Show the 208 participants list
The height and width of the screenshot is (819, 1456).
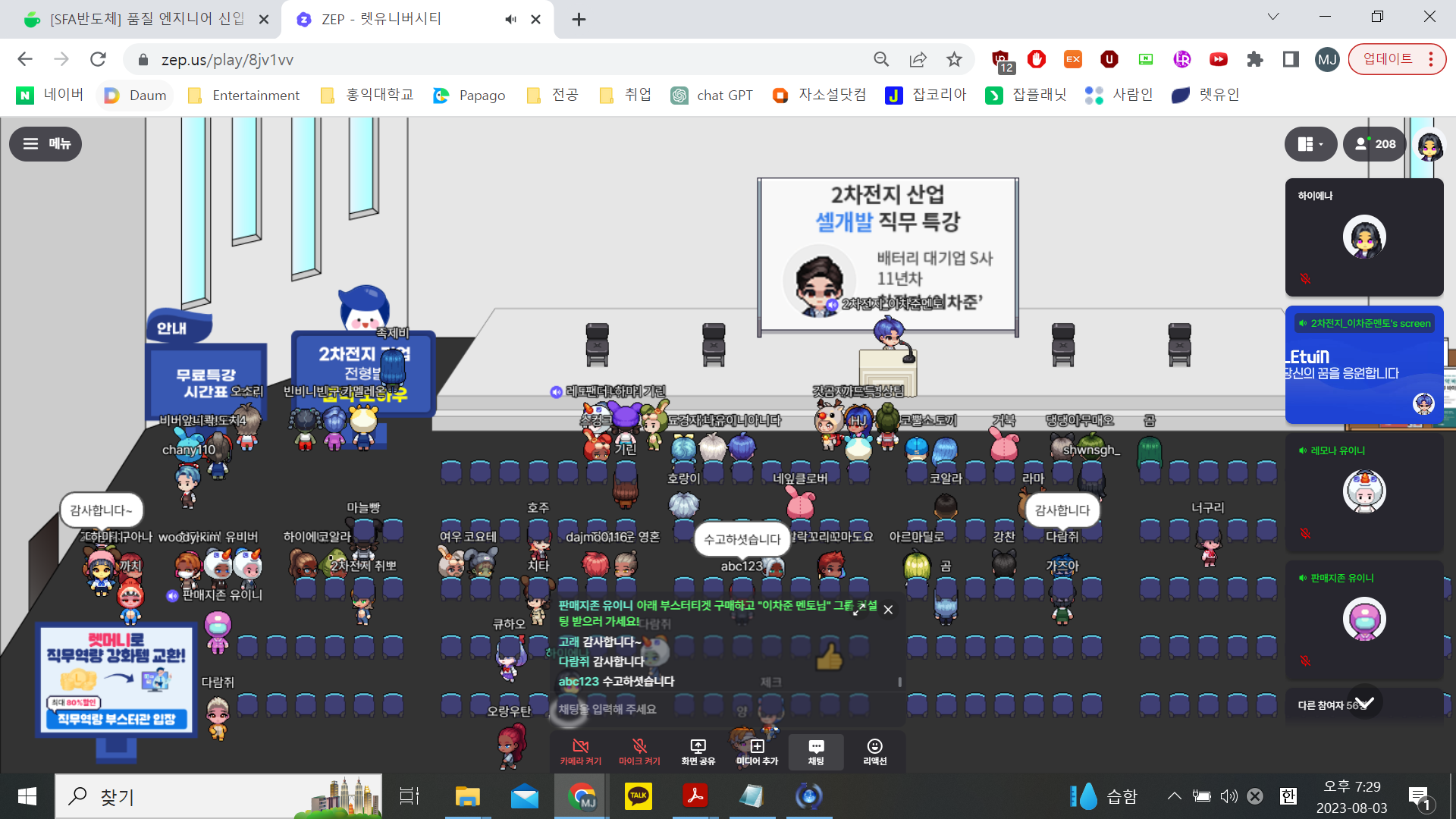1374,144
